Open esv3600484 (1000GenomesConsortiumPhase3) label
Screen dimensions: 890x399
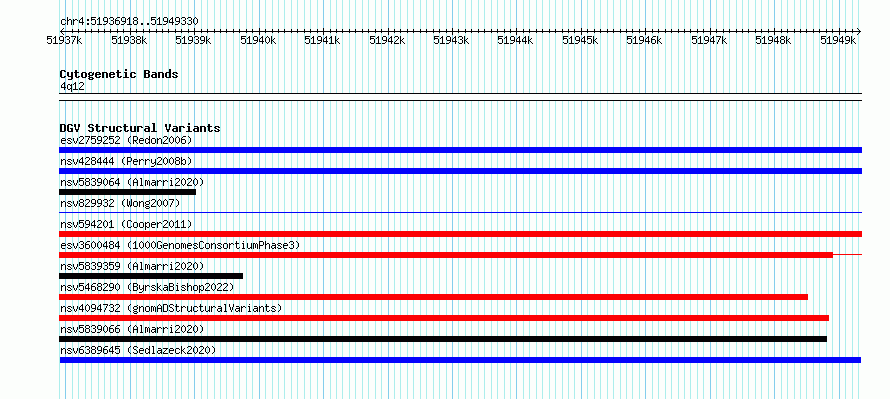coord(180,245)
